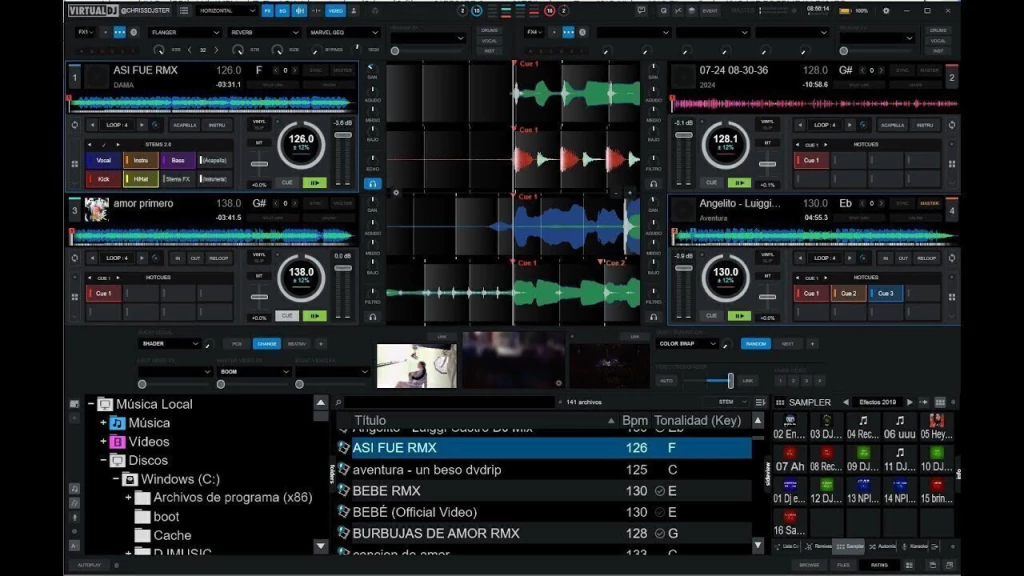Select the BURBUJAS DE AMOR RMX track
The width and height of the screenshot is (1024, 576).
click(x=435, y=534)
